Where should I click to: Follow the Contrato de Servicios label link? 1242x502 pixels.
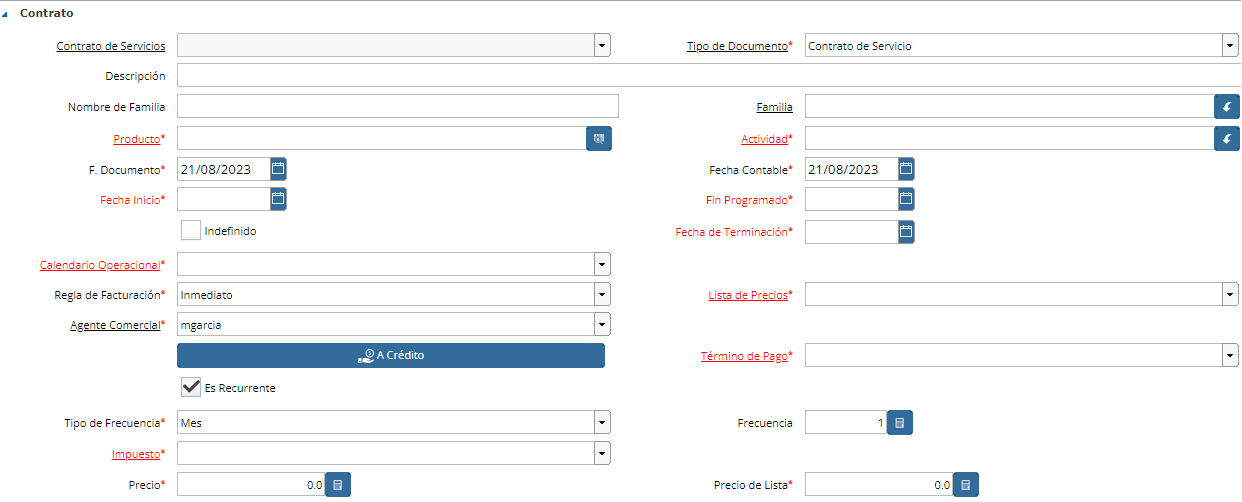[x=111, y=46]
